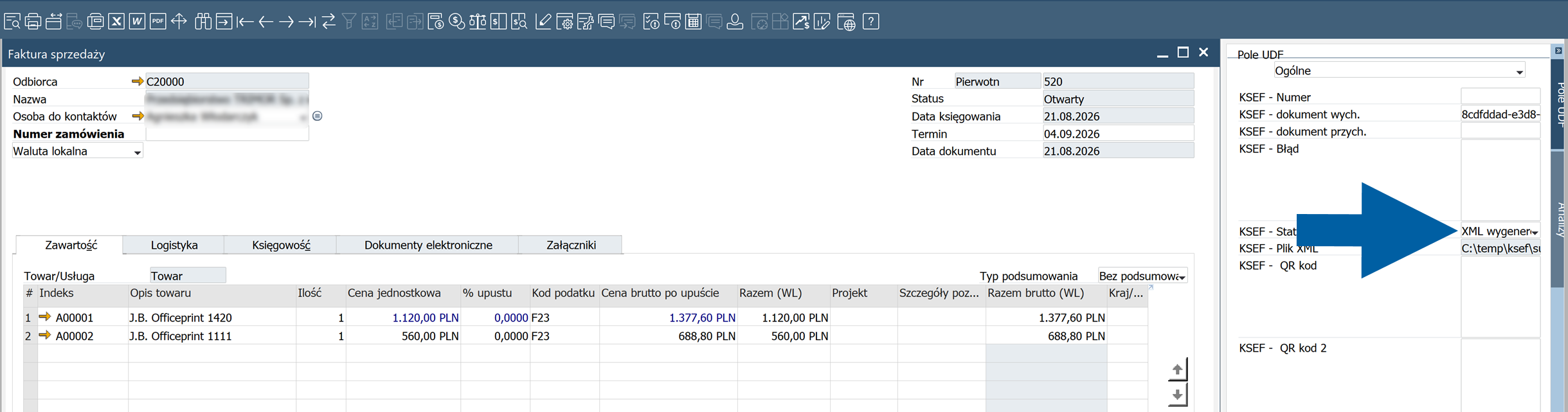Open the Gross Profit icon
Viewport: 1568px width, 412px height.
tap(436, 22)
